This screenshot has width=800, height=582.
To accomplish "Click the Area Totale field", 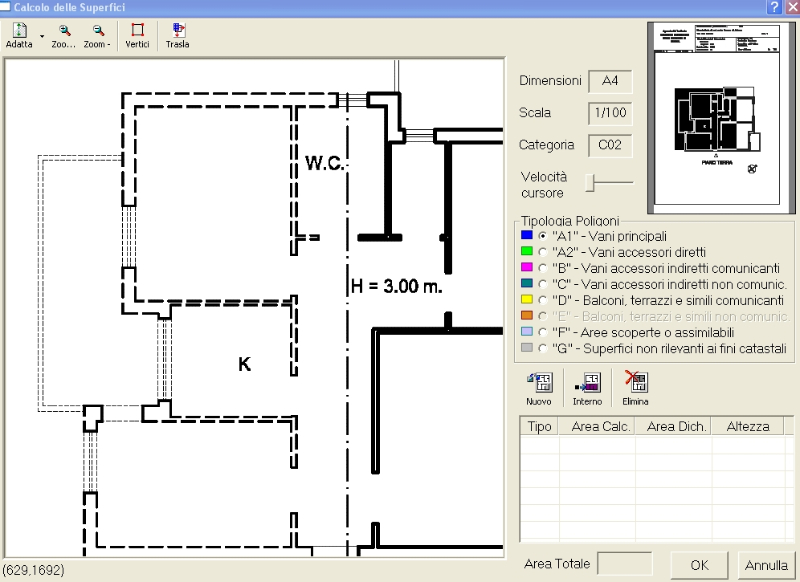I will tap(624, 564).
